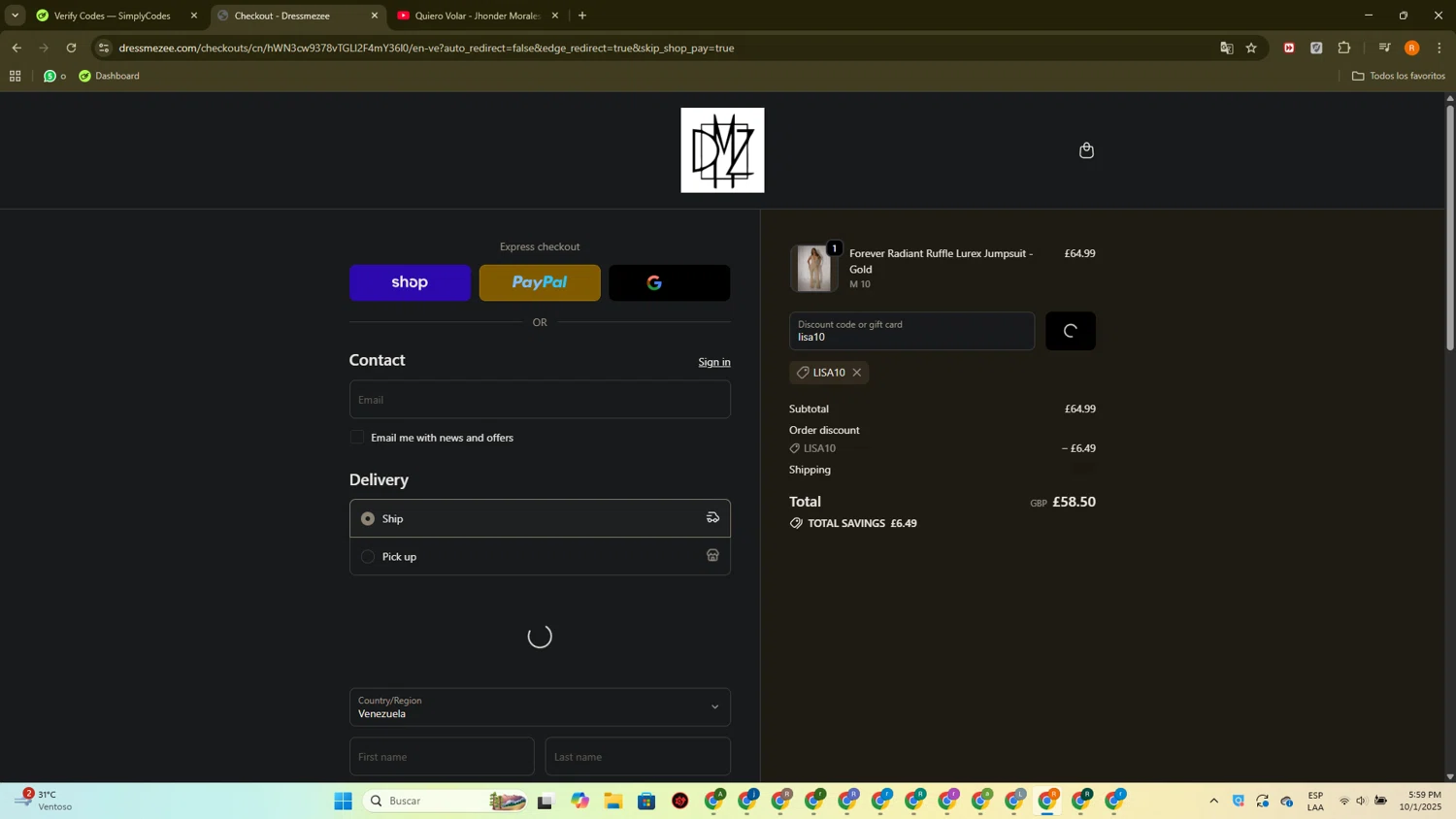Focus the First name field
The image size is (1456, 819).
tap(442, 757)
